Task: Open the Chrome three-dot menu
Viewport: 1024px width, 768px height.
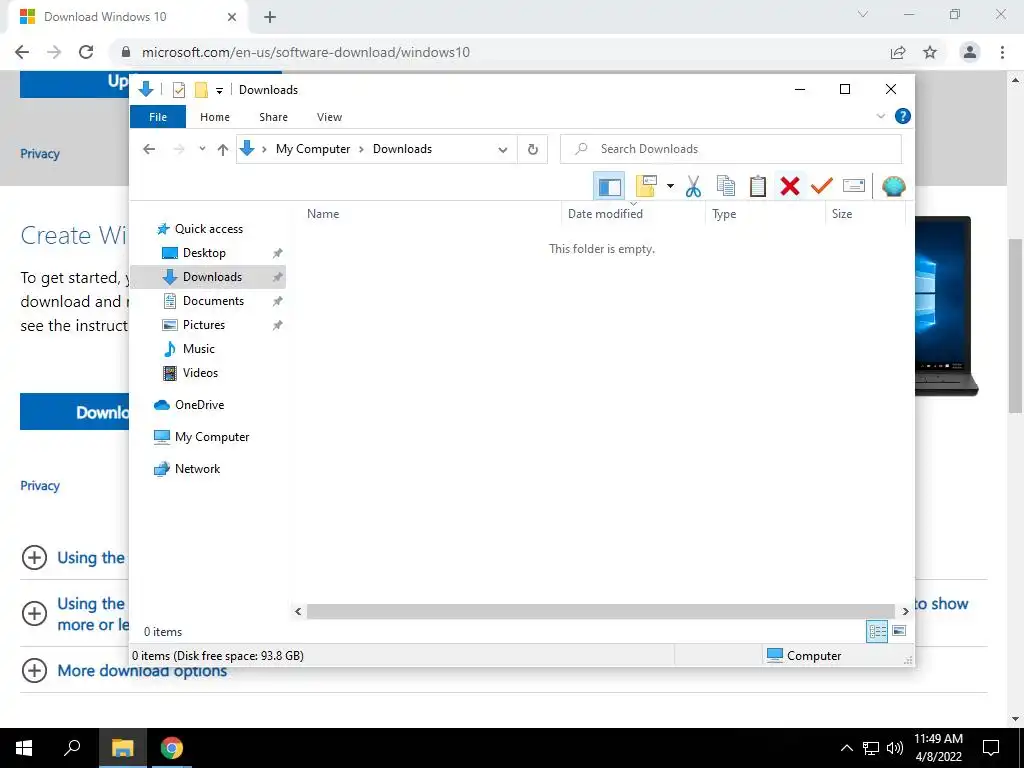Action: coord(1002,52)
